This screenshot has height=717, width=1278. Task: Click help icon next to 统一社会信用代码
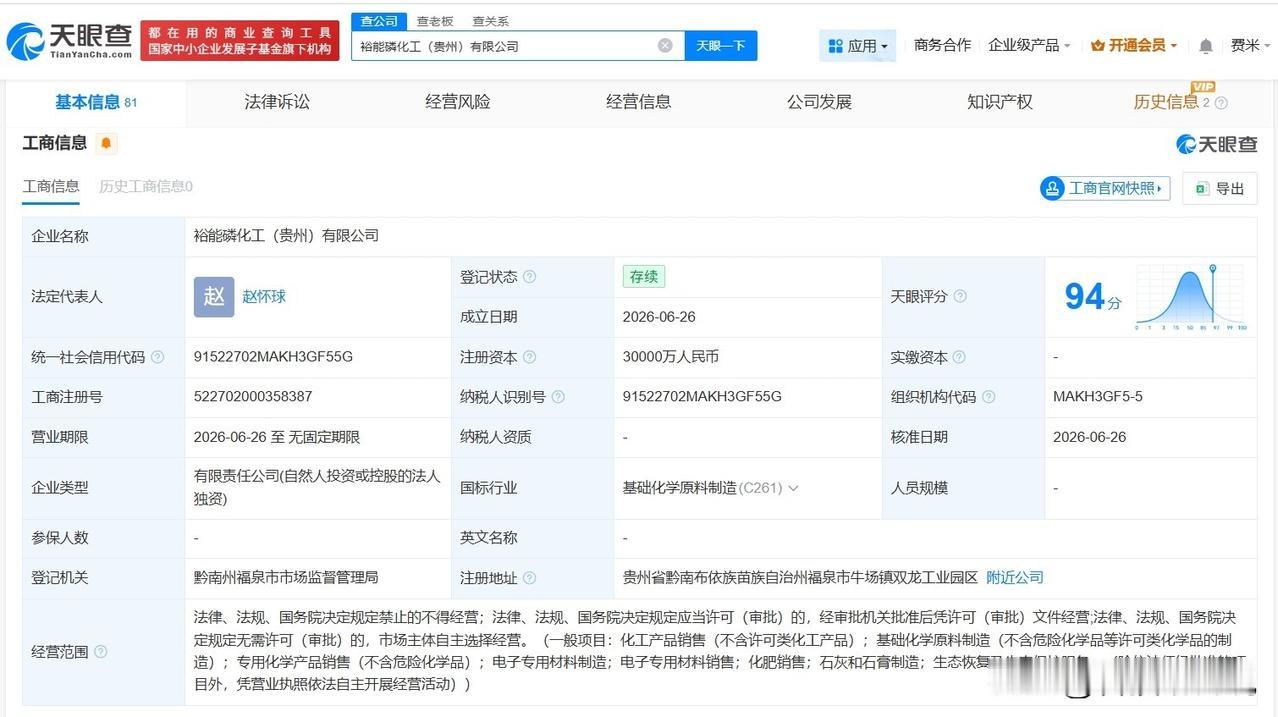click(157, 357)
